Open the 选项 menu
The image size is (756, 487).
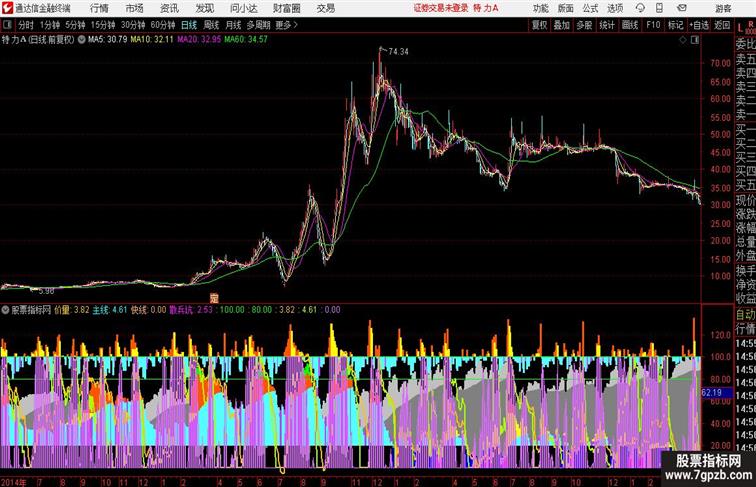615,8
